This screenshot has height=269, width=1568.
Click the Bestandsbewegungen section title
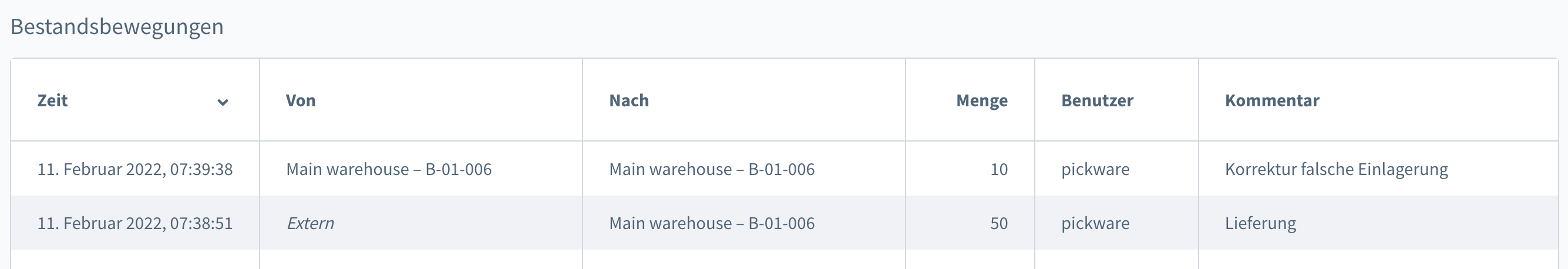click(x=117, y=27)
